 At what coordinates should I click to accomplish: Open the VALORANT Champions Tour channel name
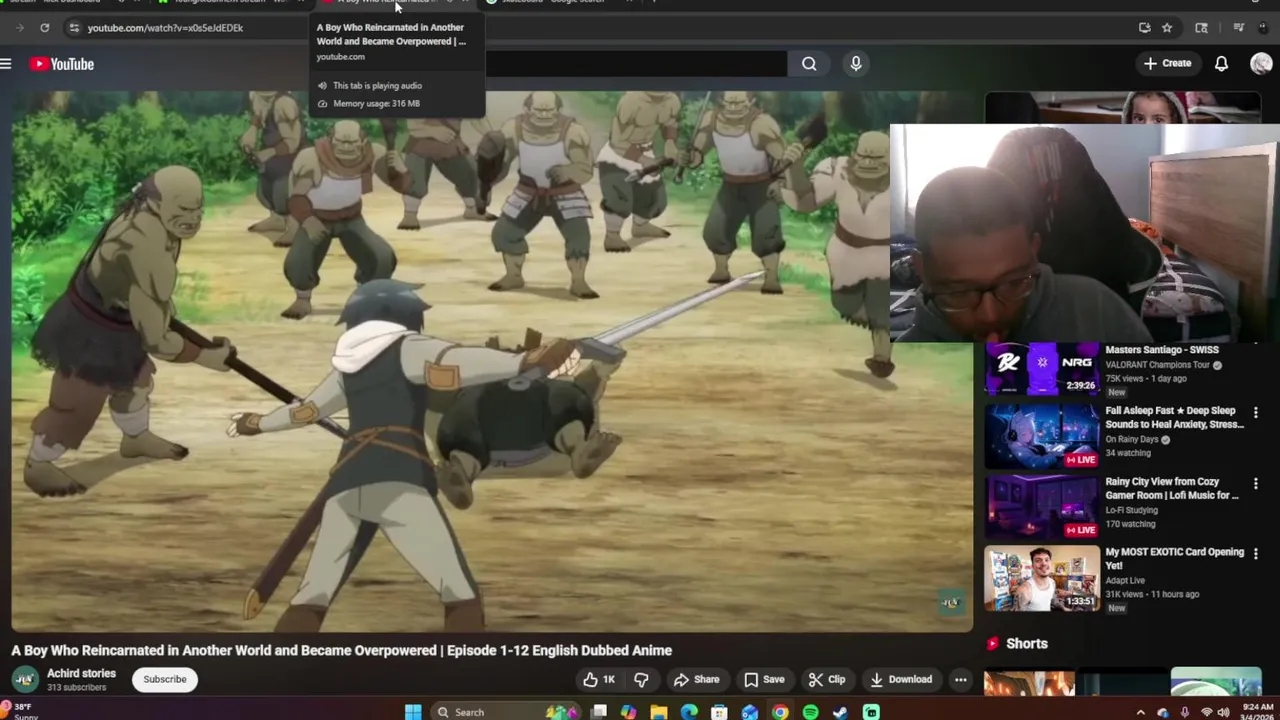pyautogui.click(x=1157, y=365)
